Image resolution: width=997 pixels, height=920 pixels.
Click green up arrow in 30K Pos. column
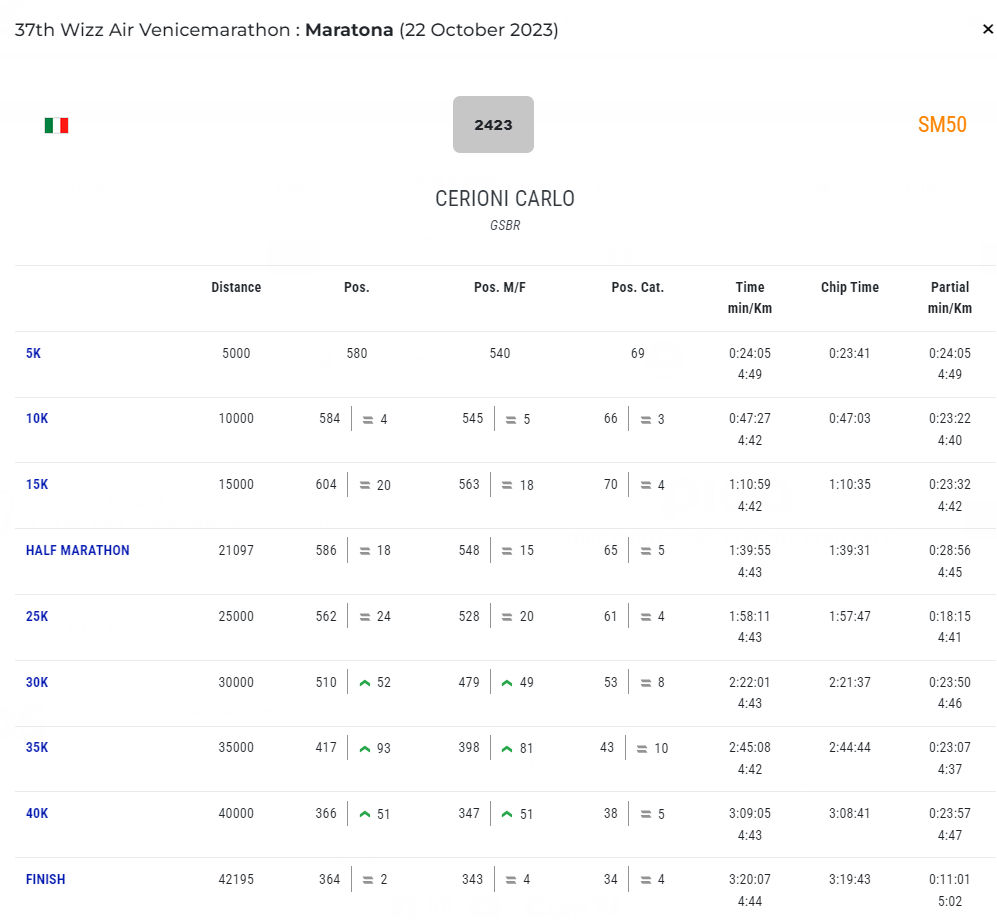[365, 683]
